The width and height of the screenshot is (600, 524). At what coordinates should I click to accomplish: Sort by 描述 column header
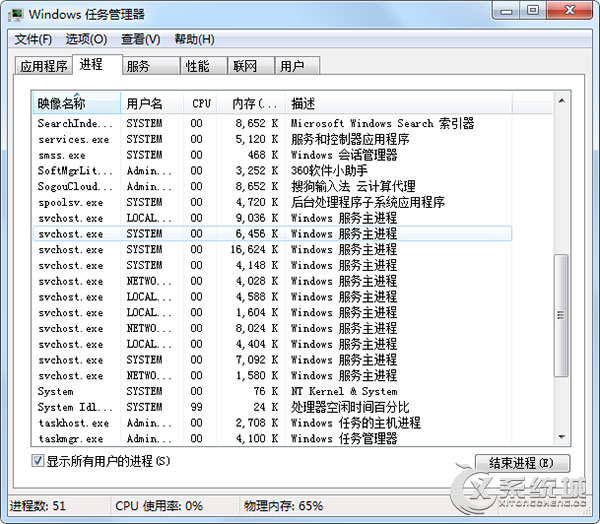coord(399,103)
